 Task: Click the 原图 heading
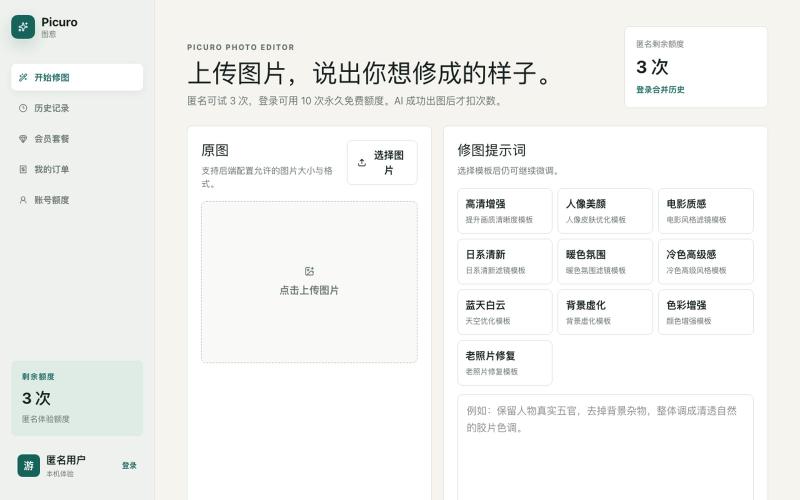215,151
